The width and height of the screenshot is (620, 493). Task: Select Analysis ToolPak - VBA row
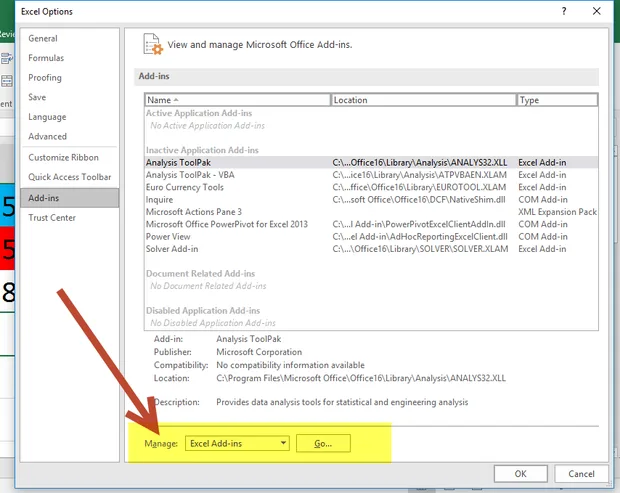pos(371,175)
